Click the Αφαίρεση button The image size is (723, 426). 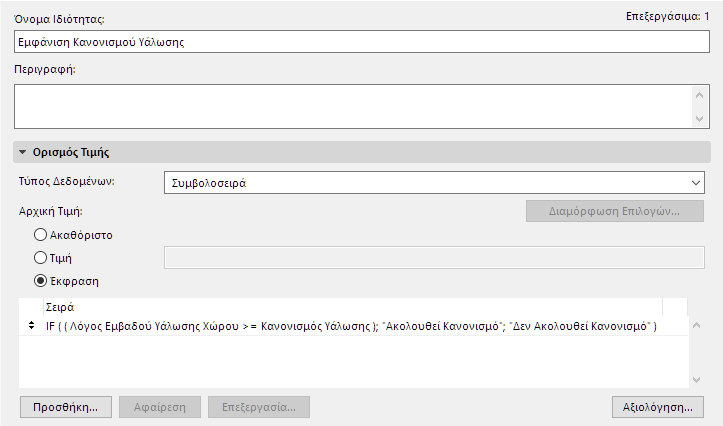(154, 408)
